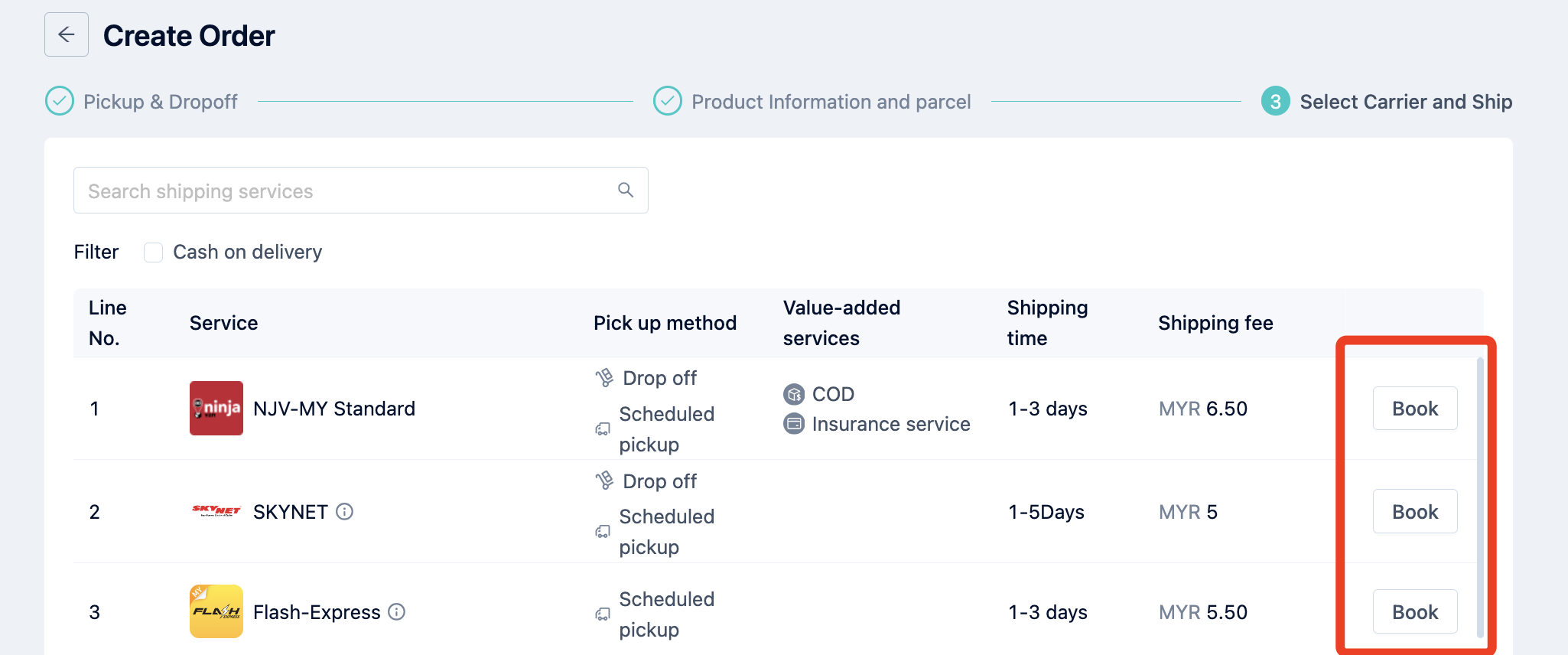The width and height of the screenshot is (1568, 655).
Task: Click the MYR 5.50 shipping fee
Action: (1203, 612)
